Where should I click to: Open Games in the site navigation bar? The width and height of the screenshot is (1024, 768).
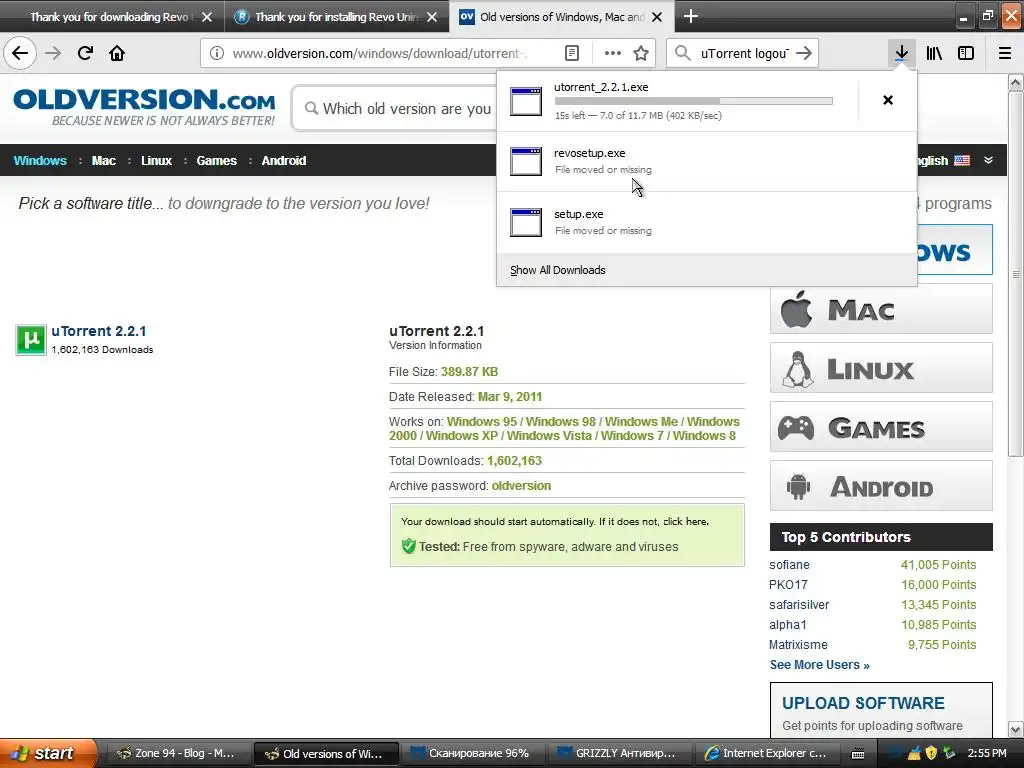pyautogui.click(x=216, y=161)
